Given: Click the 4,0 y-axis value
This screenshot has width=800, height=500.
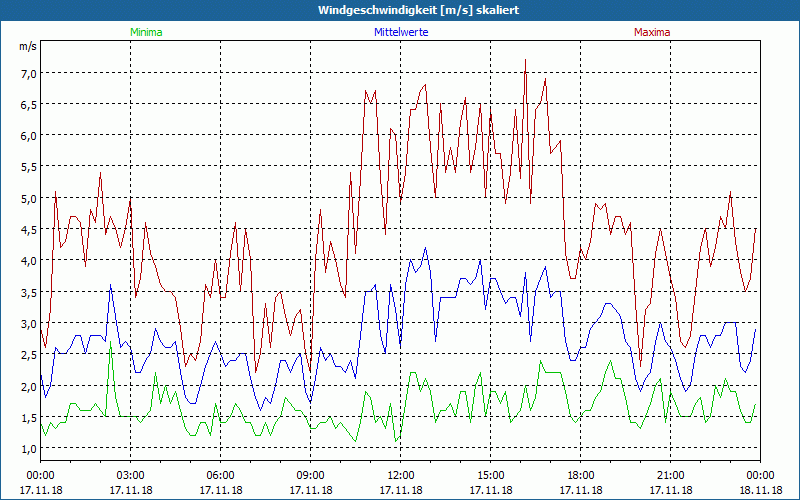Looking at the screenshot, I should click(x=29, y=261).
